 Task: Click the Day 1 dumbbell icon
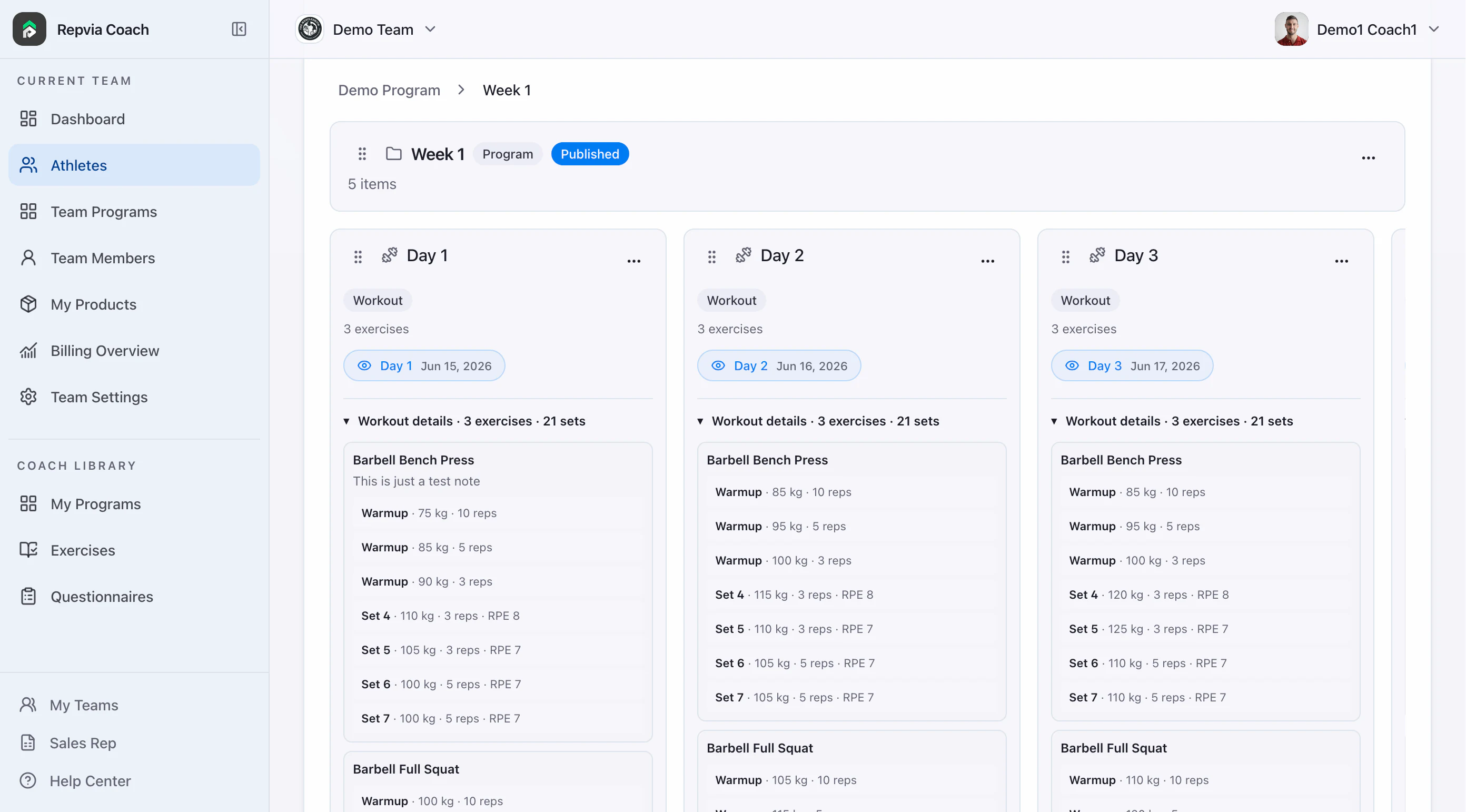pyautogui.click(x=389, y=255)
